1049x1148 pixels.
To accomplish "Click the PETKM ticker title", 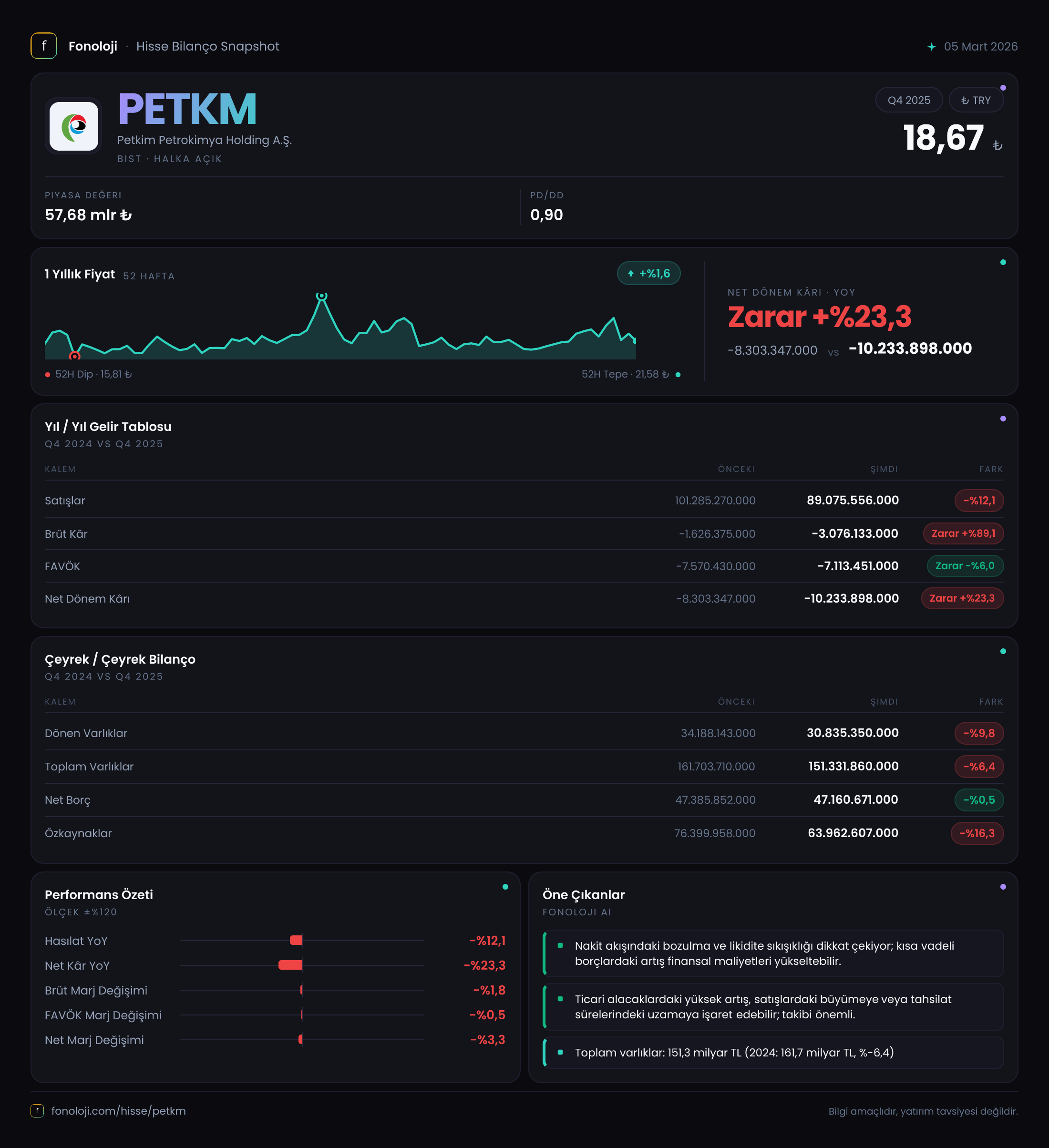I will (x=187, y=109).
